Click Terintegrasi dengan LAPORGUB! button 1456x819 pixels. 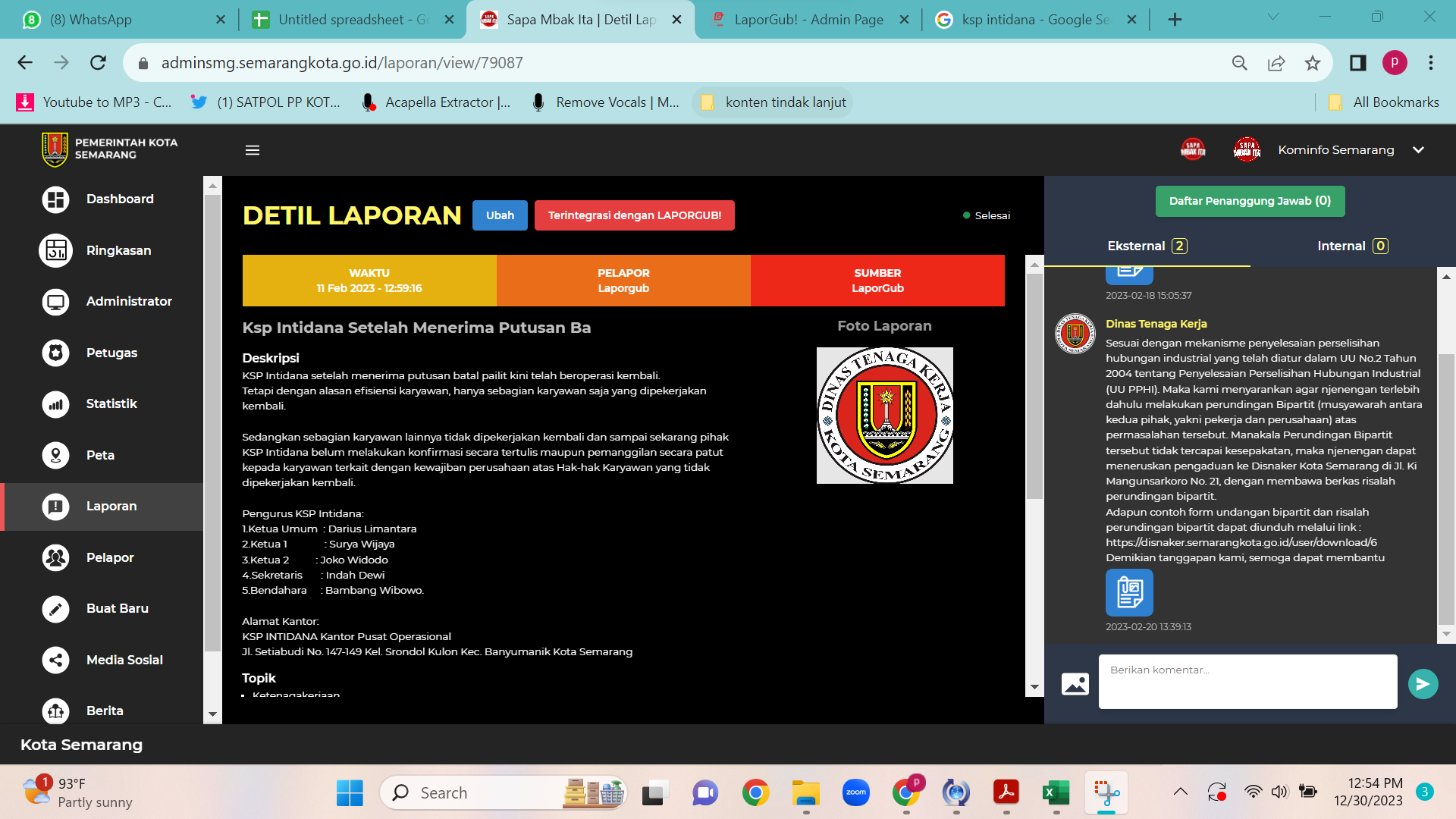coord(635,215)
